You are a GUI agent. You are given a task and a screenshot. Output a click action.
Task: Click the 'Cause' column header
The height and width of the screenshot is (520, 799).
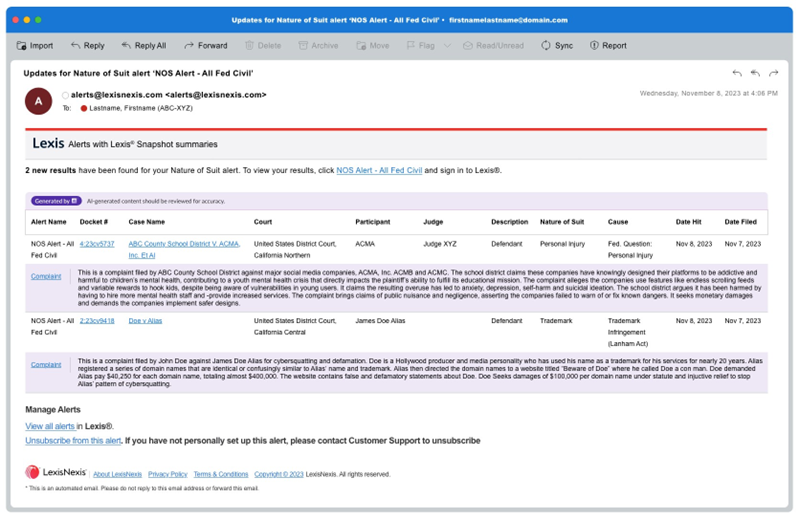click(618, 222)
